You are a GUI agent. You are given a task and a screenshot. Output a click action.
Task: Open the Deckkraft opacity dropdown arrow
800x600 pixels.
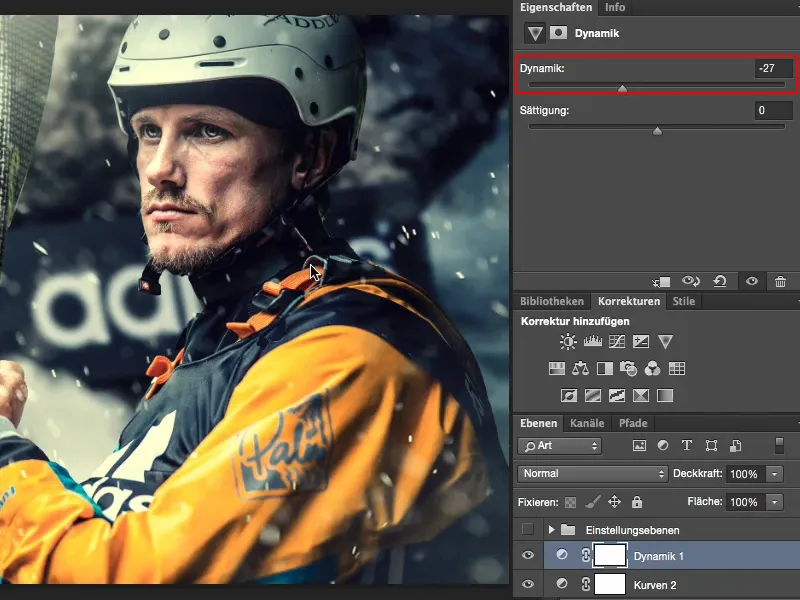pos(776,473)
